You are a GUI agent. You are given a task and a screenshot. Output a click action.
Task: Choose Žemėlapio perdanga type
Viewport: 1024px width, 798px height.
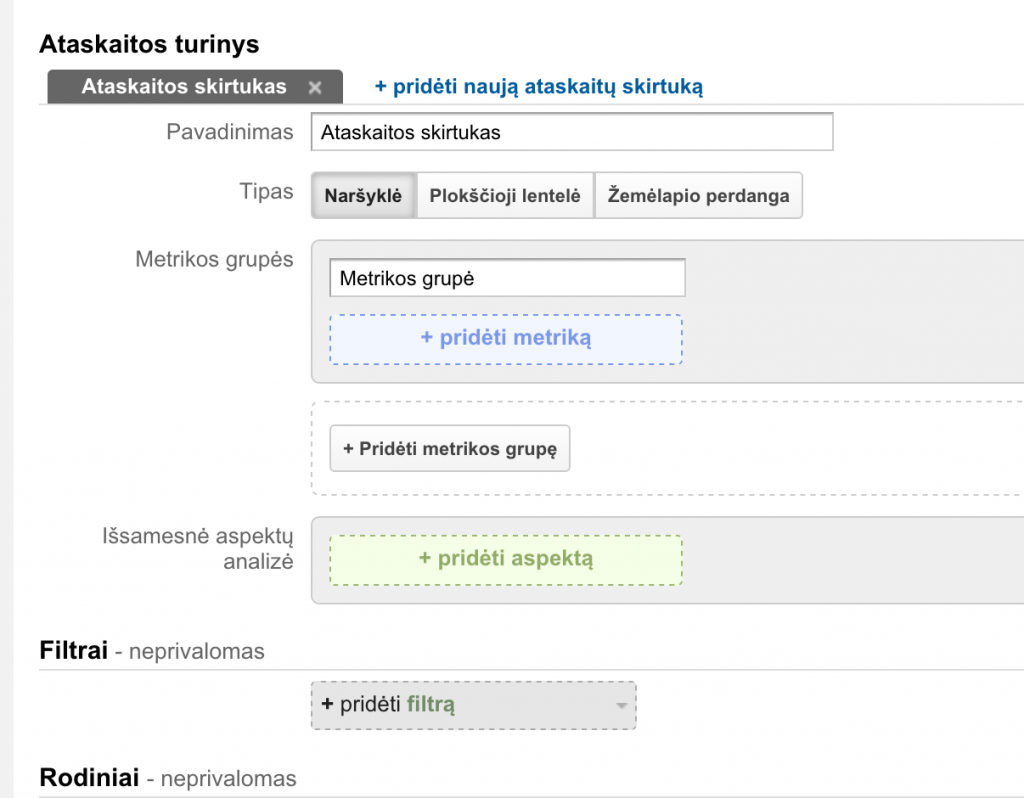coord(698,196)
